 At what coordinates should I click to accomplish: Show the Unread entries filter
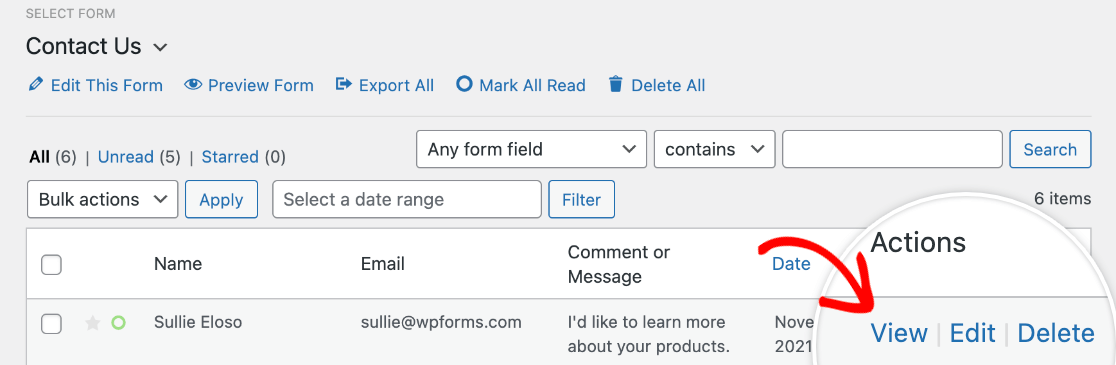126,157
